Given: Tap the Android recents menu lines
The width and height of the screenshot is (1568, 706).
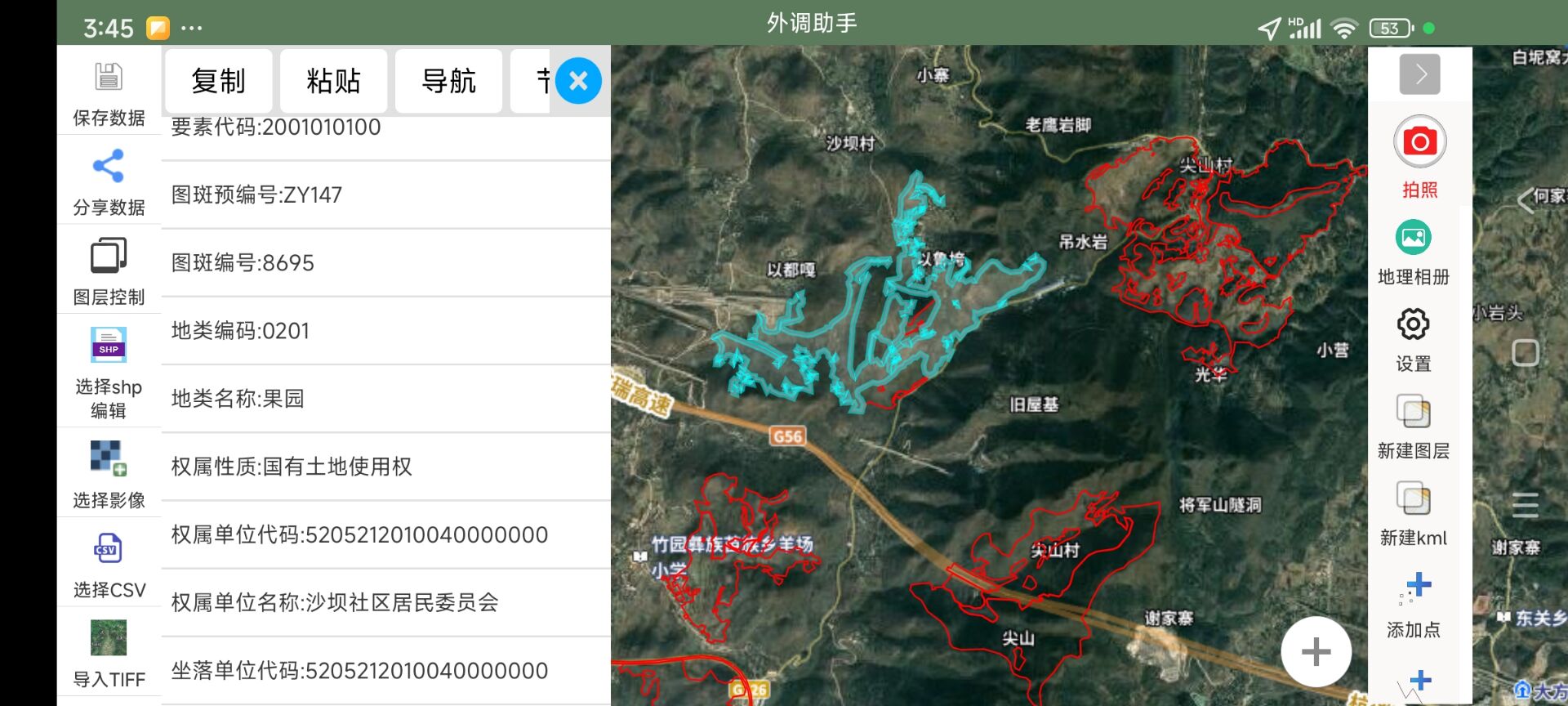Looking at the screenshot, I should coord(1526,505).
